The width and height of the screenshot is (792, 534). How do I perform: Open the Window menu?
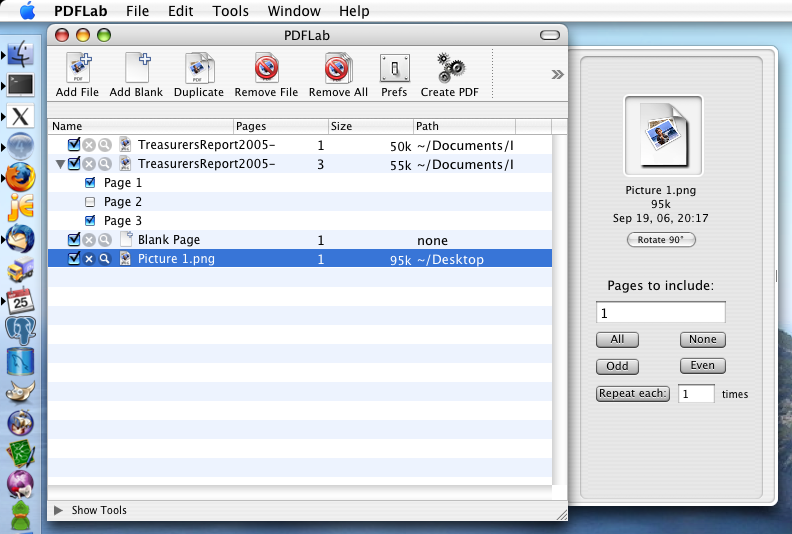(x=294, y=11)
